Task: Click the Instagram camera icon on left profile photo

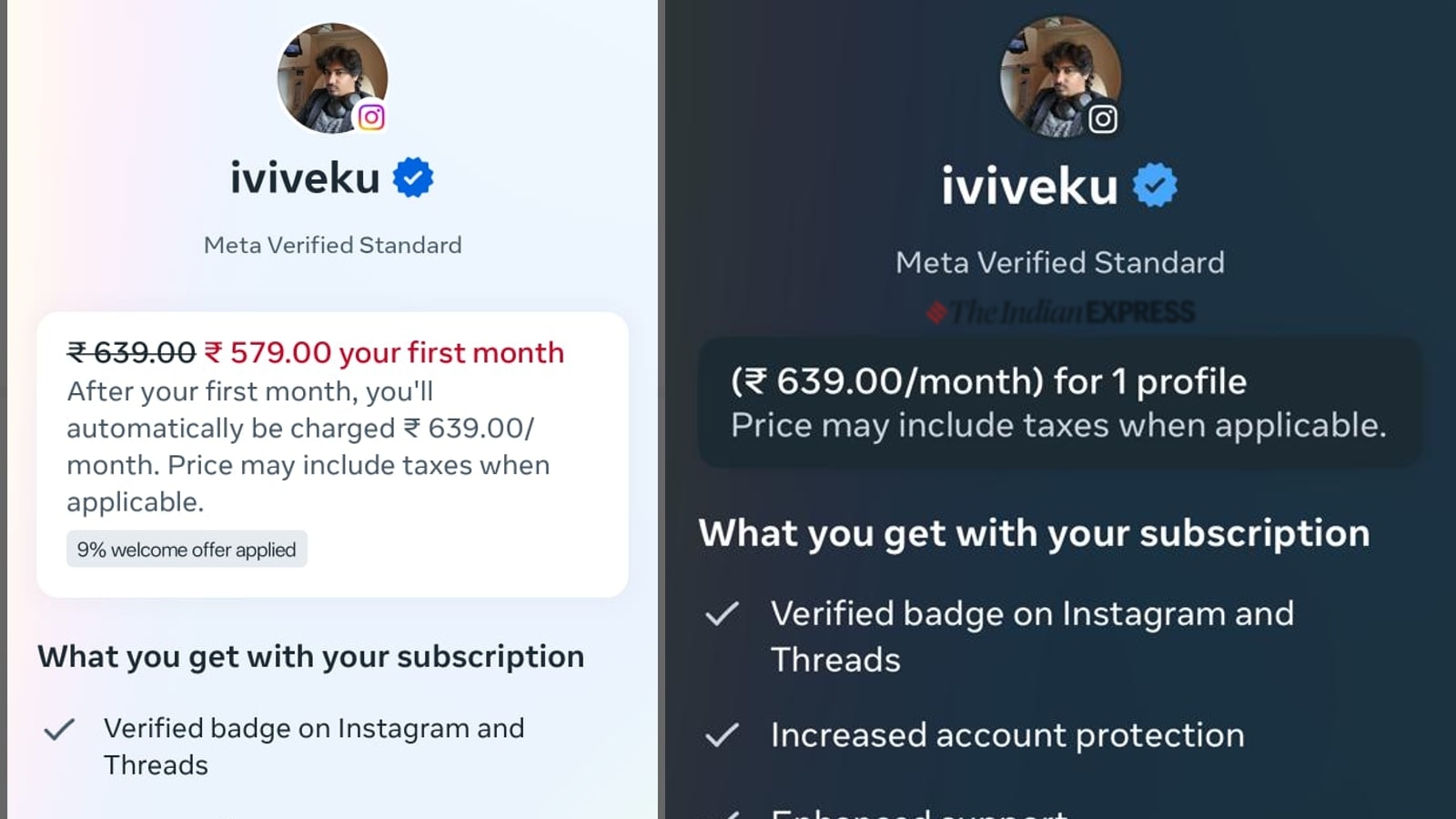Action: click(x=373, y=117)
